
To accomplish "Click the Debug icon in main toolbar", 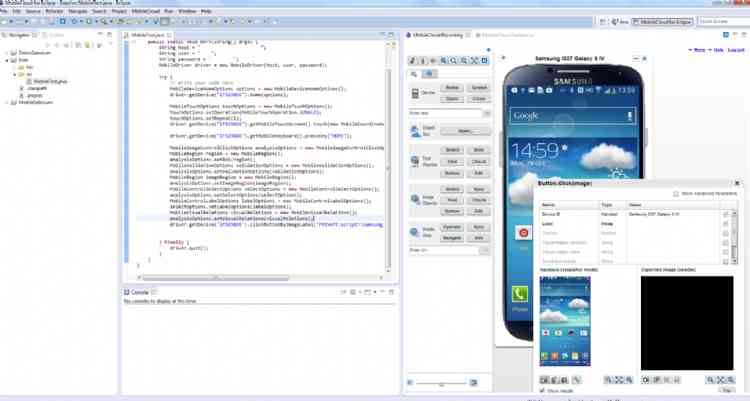I will [74, 22].
